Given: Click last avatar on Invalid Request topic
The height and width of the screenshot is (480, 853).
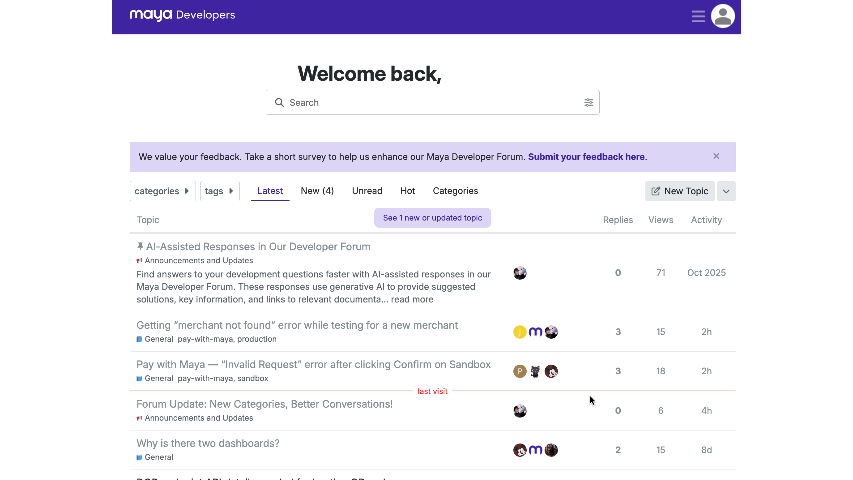Looking at the screenshot, I should pyautogui.click(x=551, y=371).
